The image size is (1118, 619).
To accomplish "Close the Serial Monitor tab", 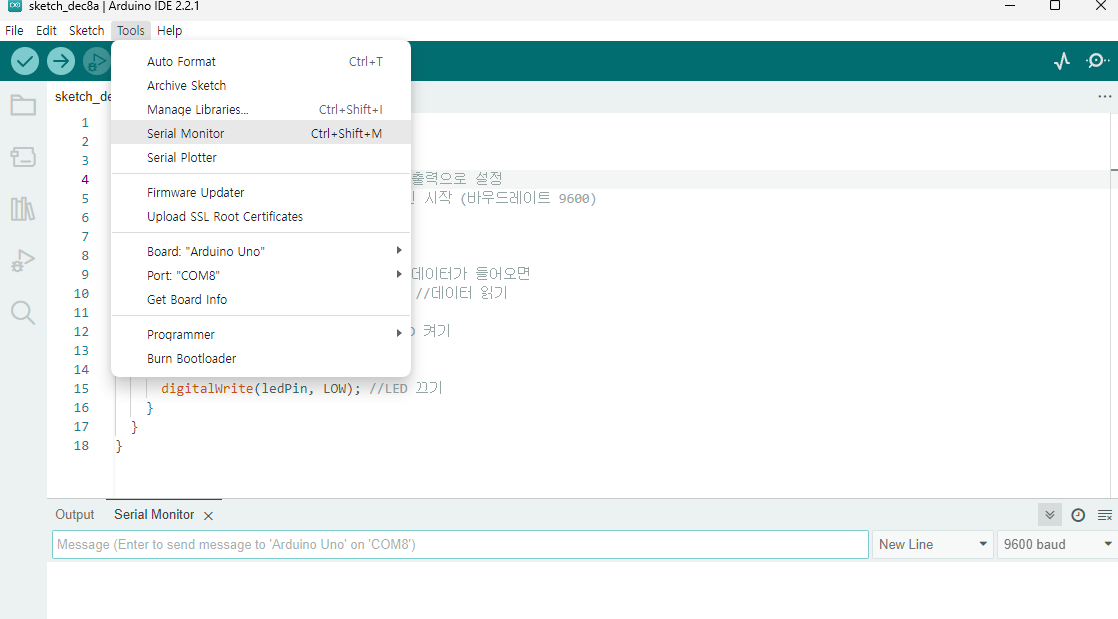I will coord(208,516).
